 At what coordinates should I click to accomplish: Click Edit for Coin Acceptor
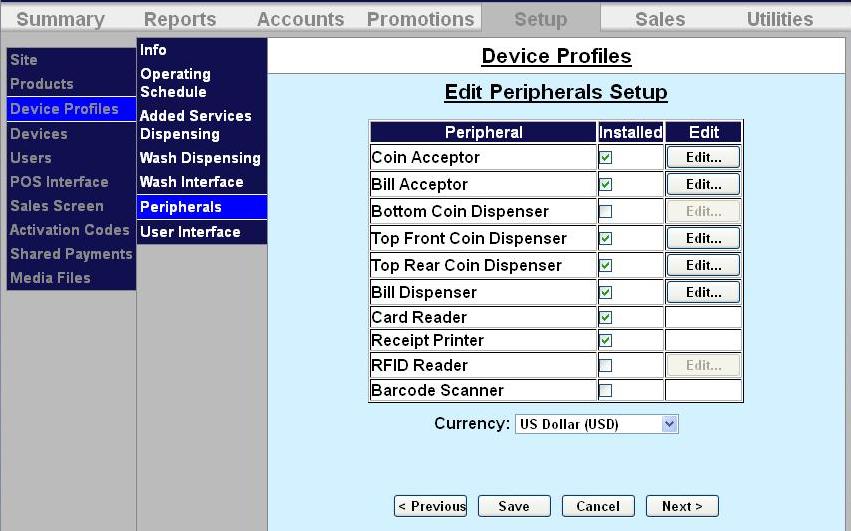(x=703, y=157)
